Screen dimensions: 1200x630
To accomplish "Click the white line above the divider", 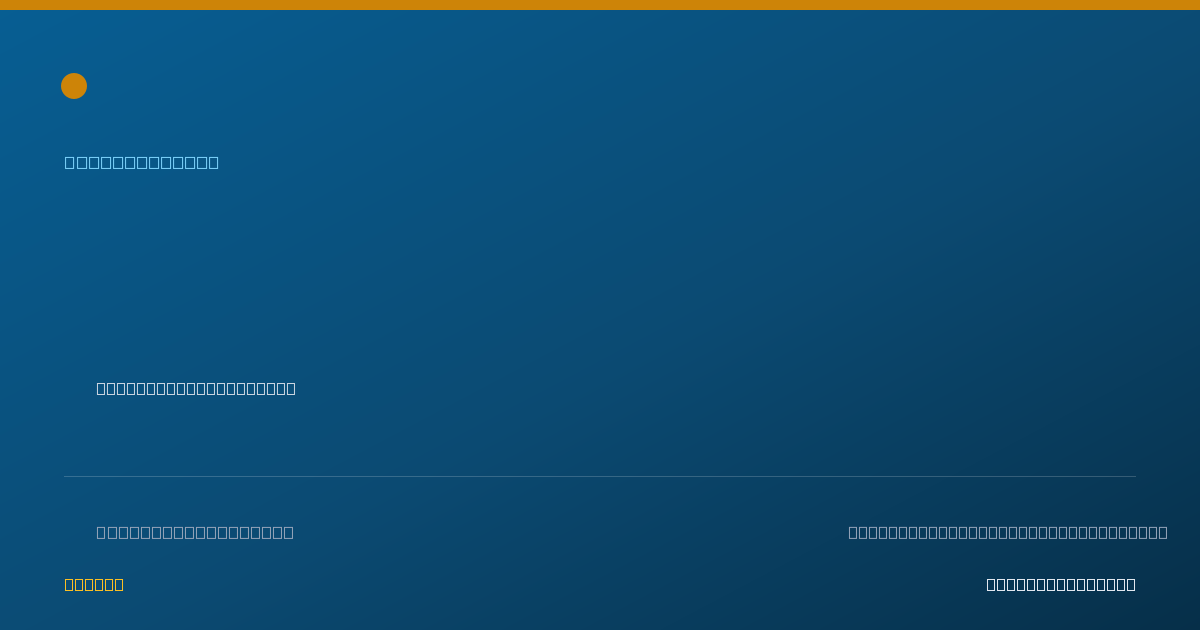I will point(196,388).
